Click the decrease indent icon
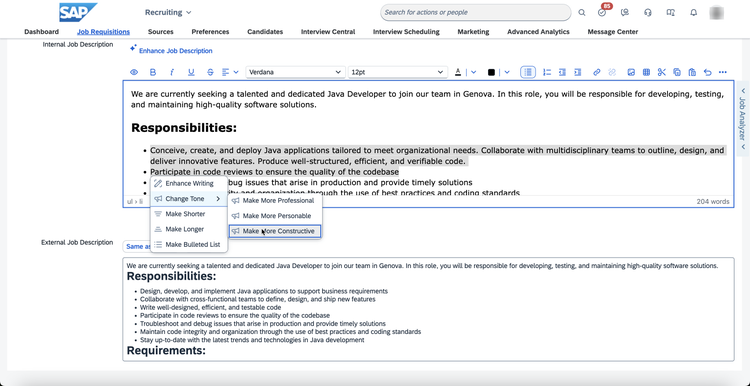Viewport: 750px width, 386px height. (x=562, y=72)
